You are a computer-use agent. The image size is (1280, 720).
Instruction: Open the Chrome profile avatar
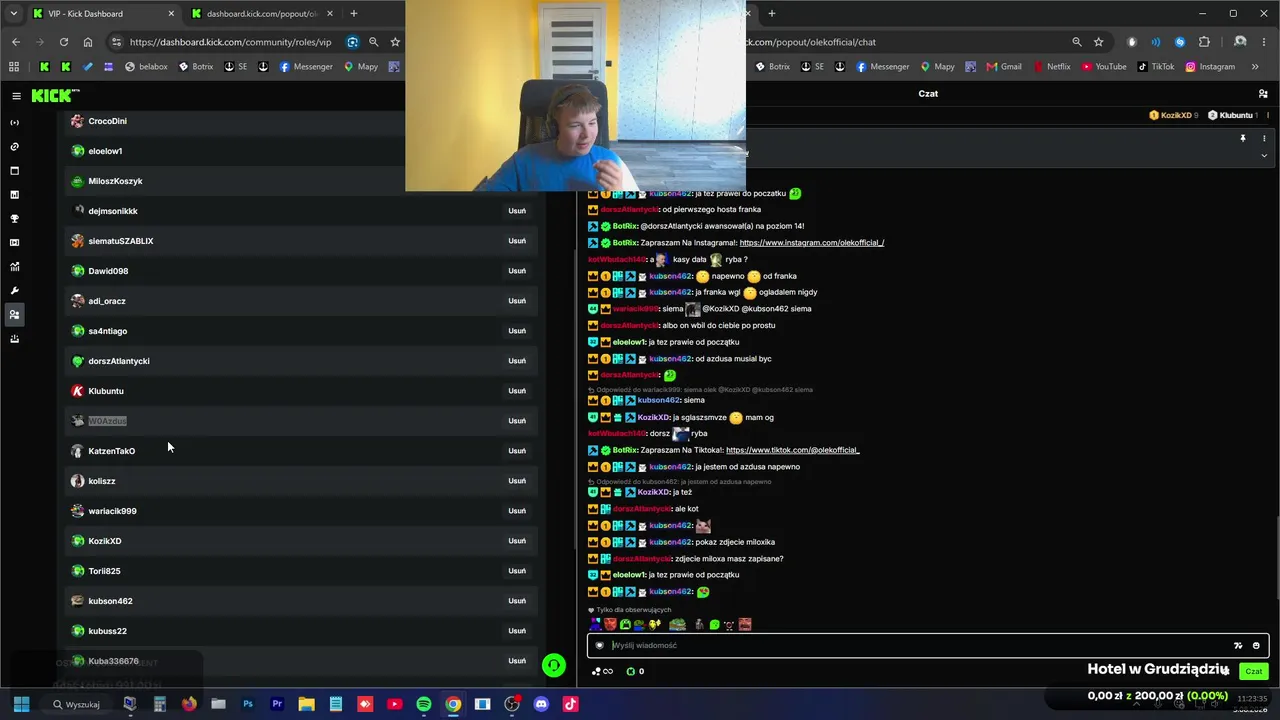[1240, 42]
